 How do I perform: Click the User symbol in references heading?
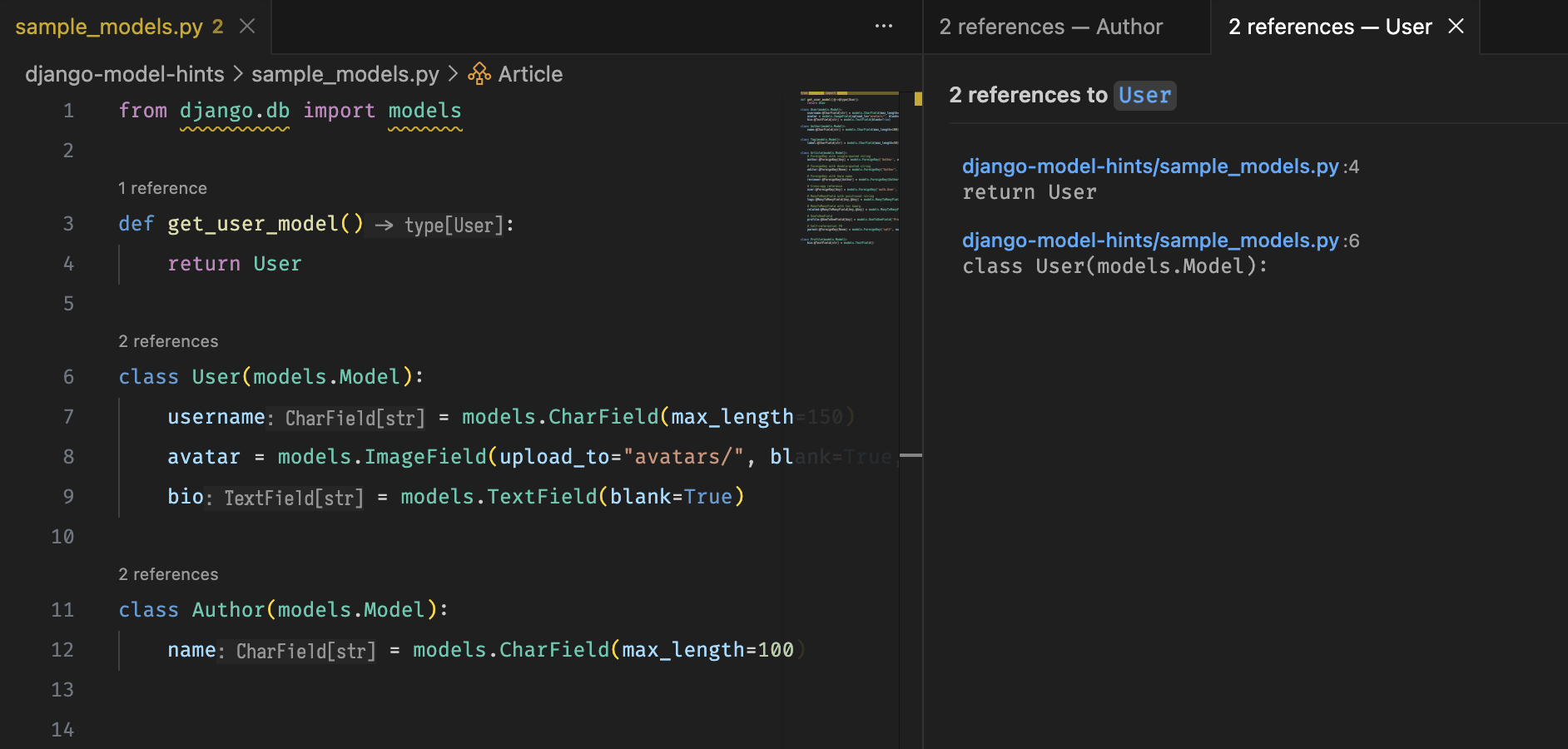[x=1144, y=95]
